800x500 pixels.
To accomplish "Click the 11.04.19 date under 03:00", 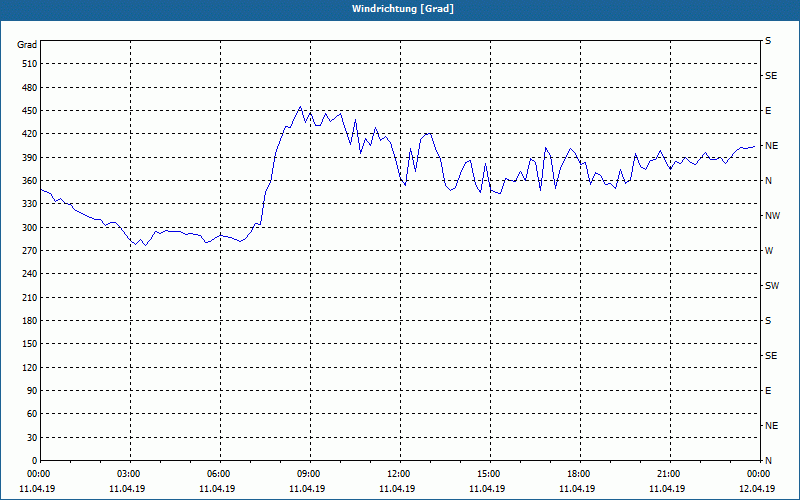I will (127, 489).
